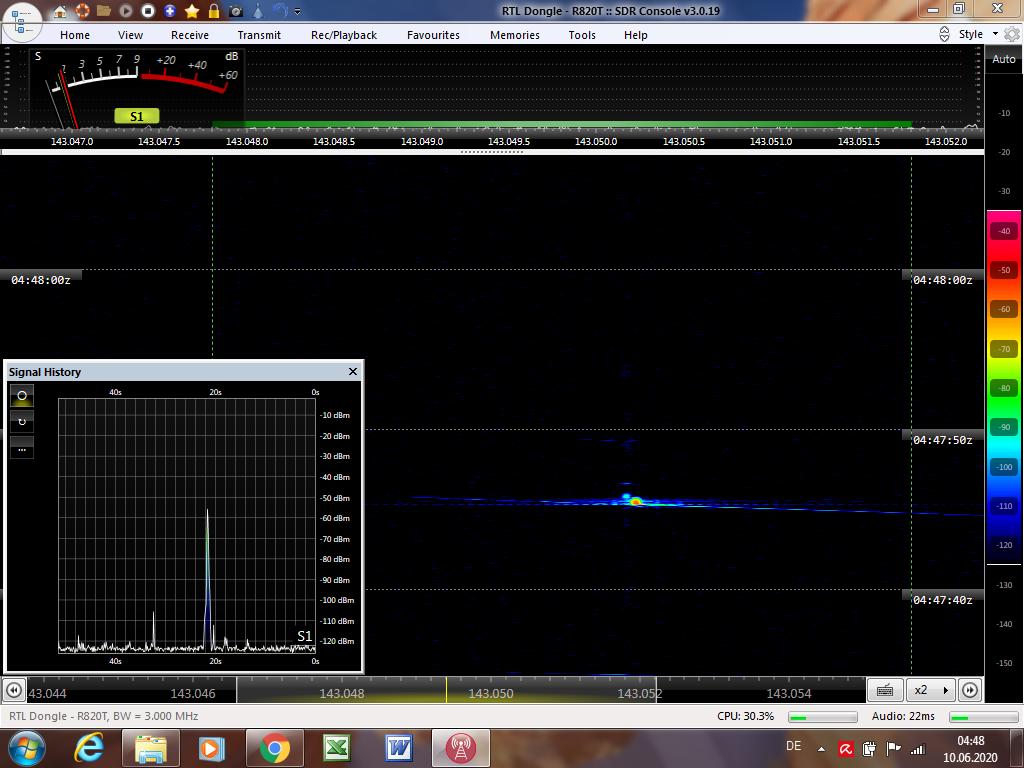Open Internet Explorer from the taskbar
Screen dimensions: 1024x768
click(x=89, y=748)
